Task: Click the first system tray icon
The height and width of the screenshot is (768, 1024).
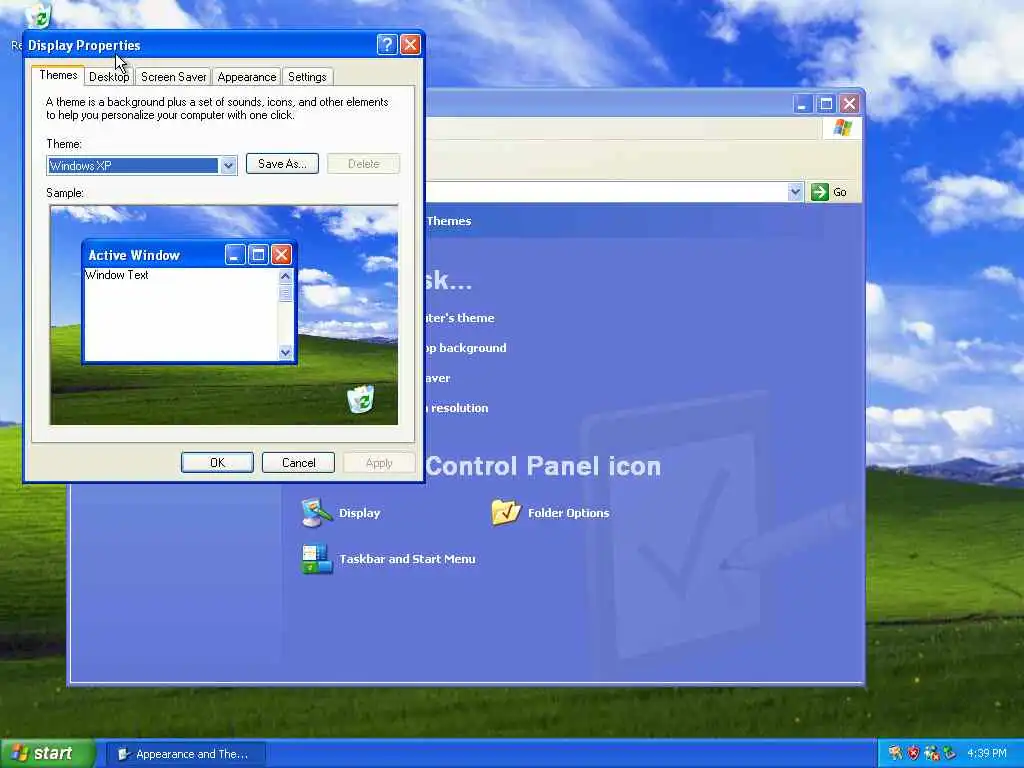Action: (895, 753)
